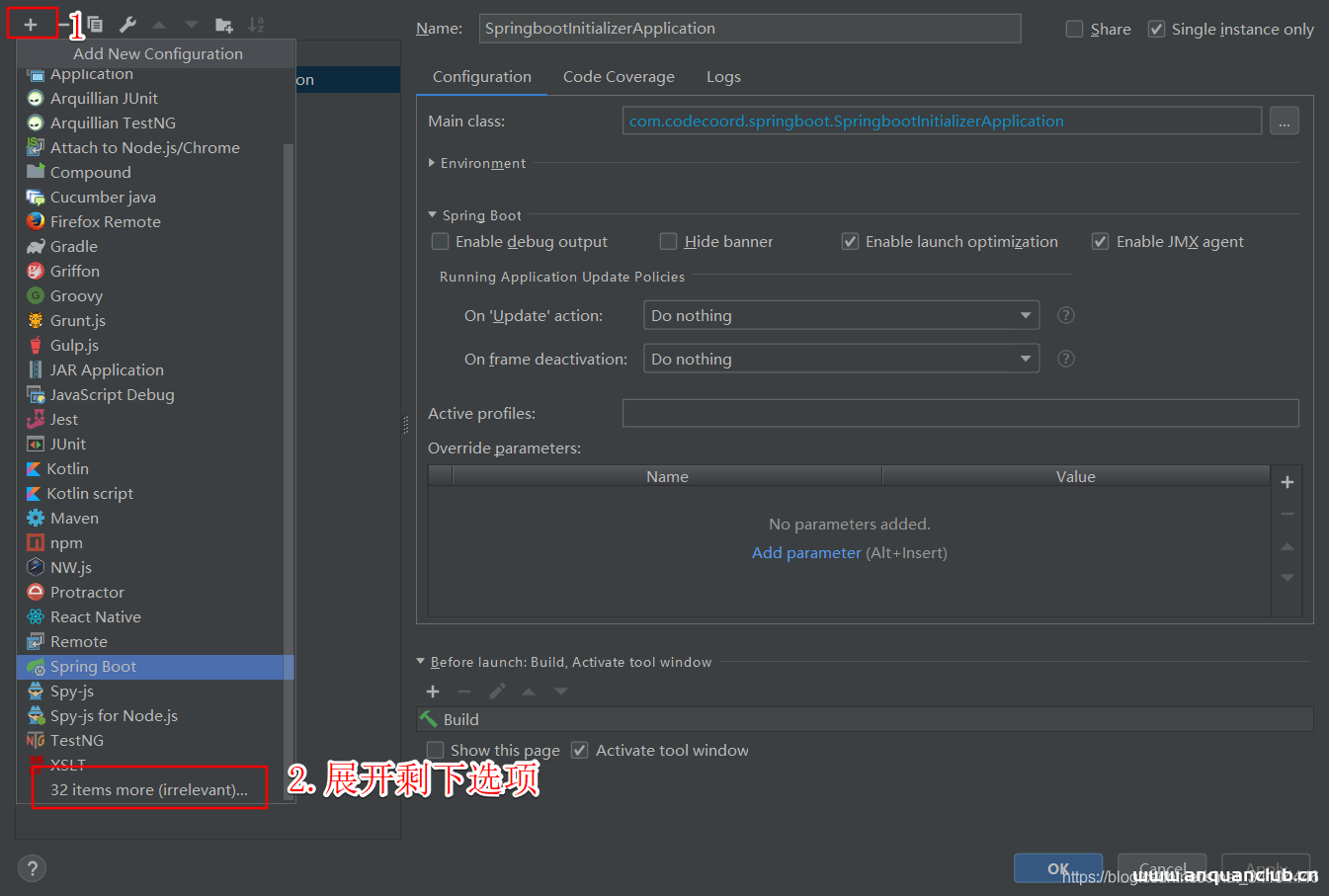
Task: Expand the Environment section
Action: coord(433,163)
